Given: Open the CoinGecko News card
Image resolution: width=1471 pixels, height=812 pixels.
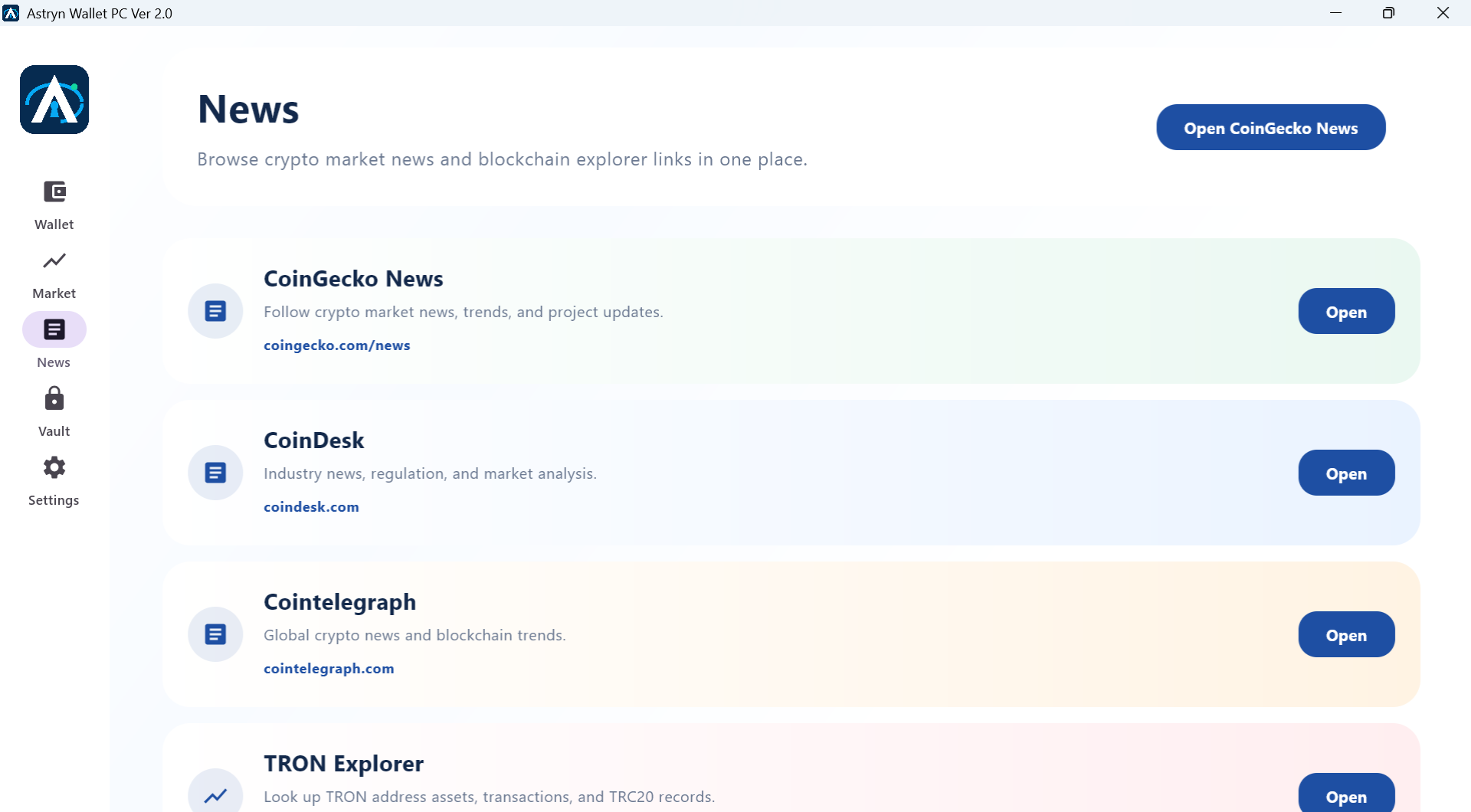Looking at the screenshot, I should [1346, 311].
